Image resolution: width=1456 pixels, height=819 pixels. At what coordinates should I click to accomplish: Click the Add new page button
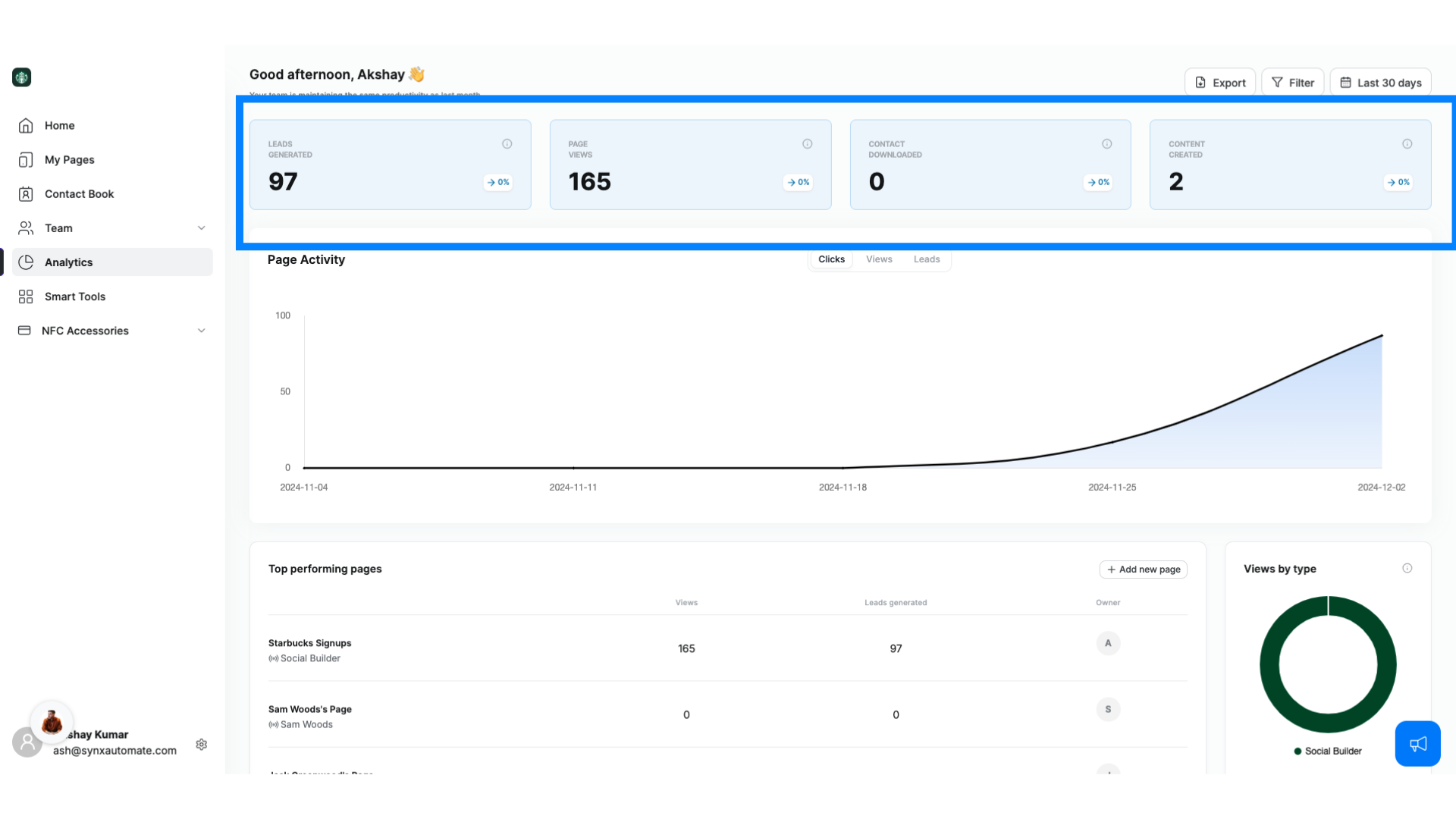point(1143,569)
